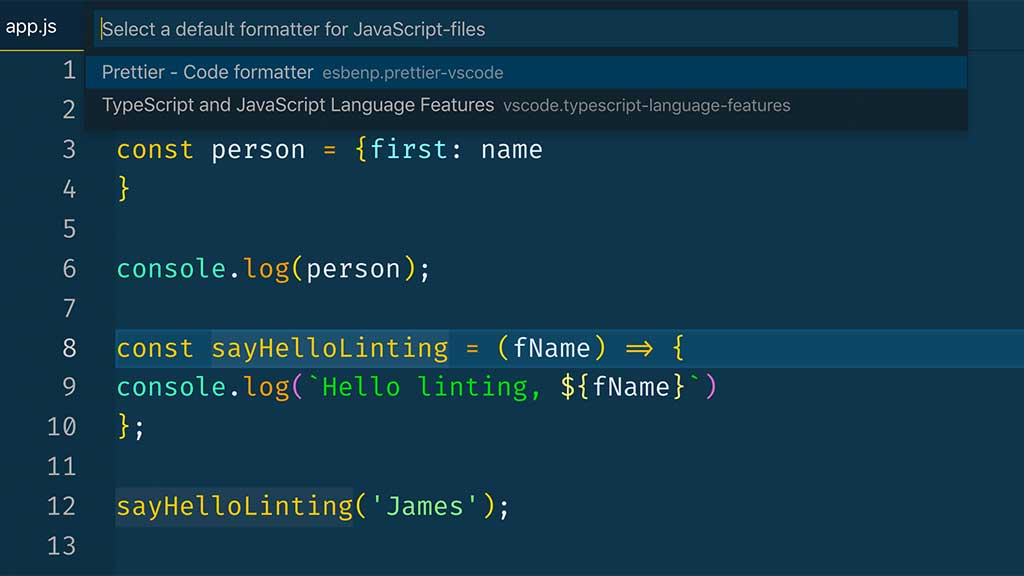Viewport: 1024px width, 576px height.
Task: Click the arrow function symbol on line 8
Action: (639, 349)
